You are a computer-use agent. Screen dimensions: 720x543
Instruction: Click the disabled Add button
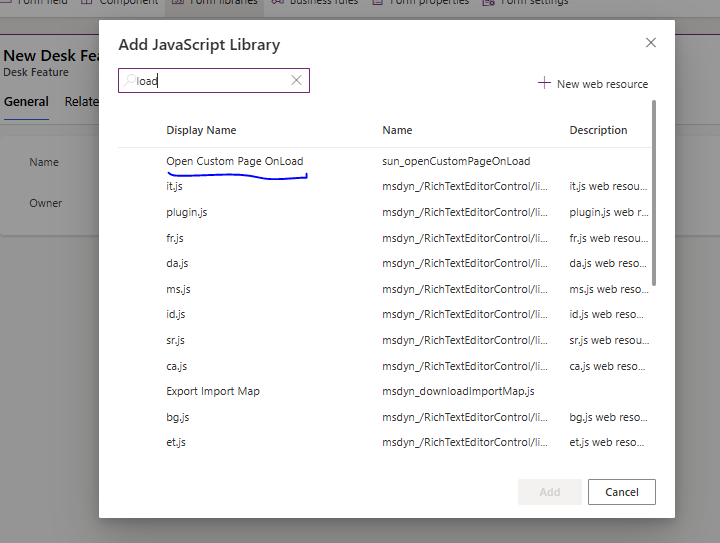coord(550,492)
